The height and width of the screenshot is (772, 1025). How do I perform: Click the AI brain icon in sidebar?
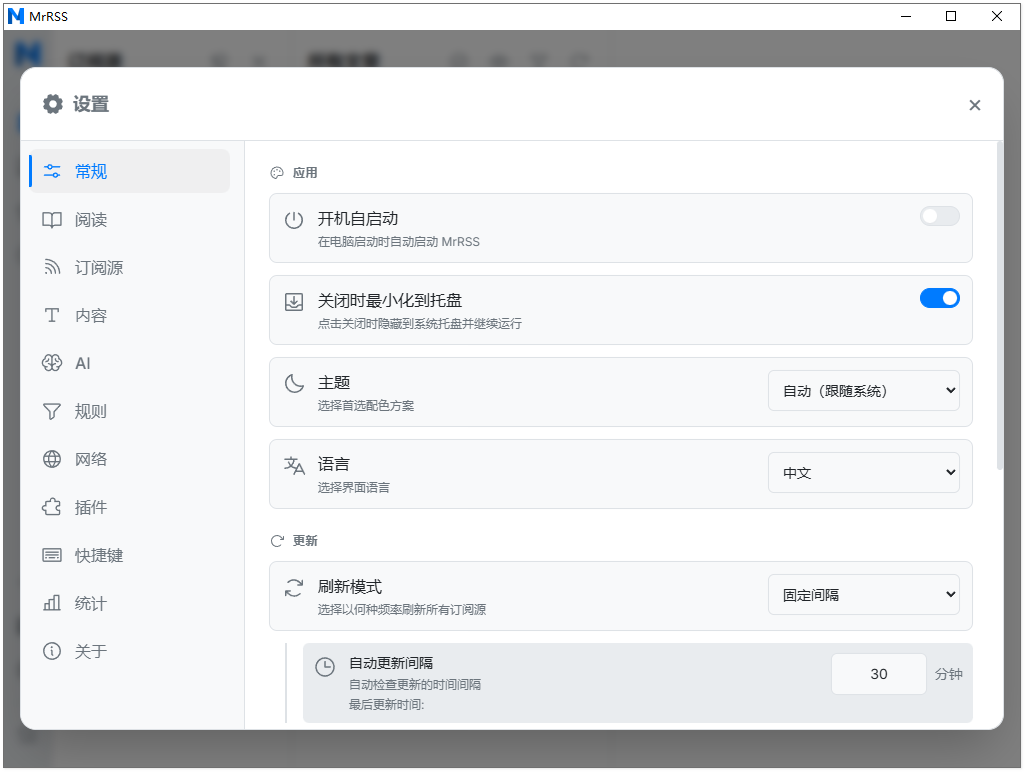(52, 363)
